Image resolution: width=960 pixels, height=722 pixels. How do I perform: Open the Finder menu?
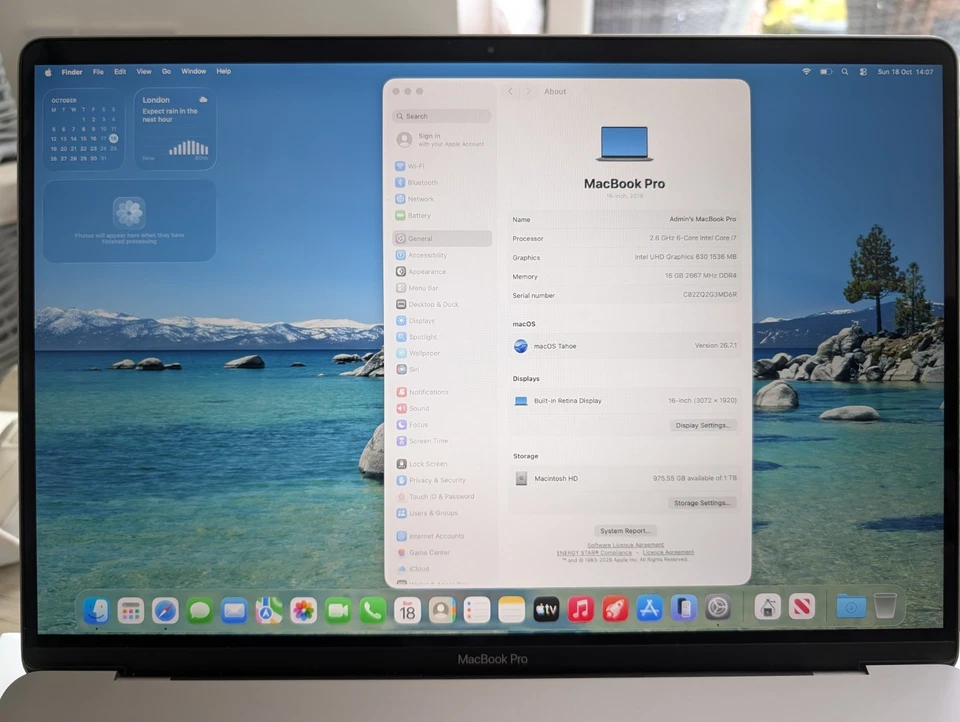point(72,72)
